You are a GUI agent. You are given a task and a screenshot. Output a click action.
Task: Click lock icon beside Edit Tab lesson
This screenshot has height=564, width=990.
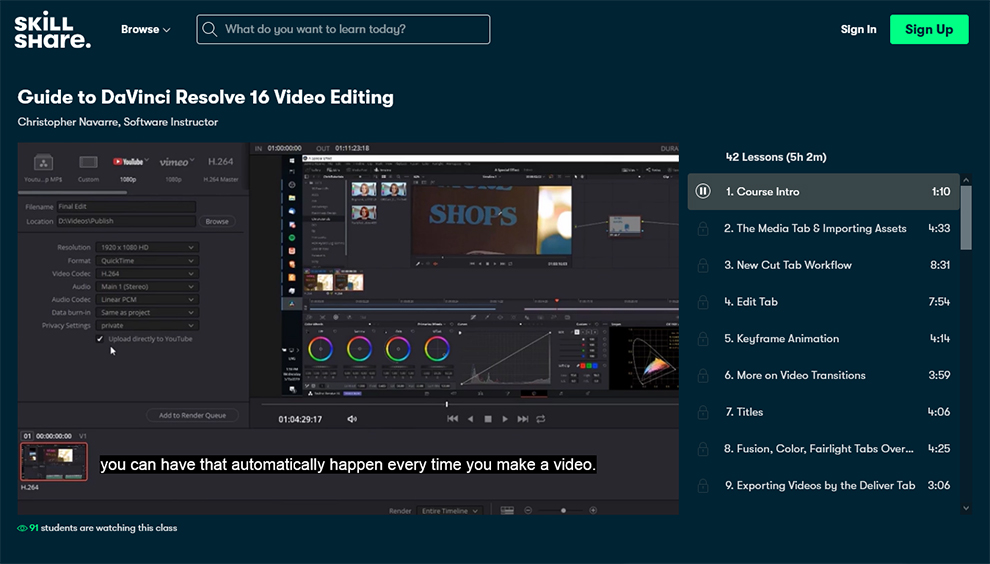tap(703, 302)
